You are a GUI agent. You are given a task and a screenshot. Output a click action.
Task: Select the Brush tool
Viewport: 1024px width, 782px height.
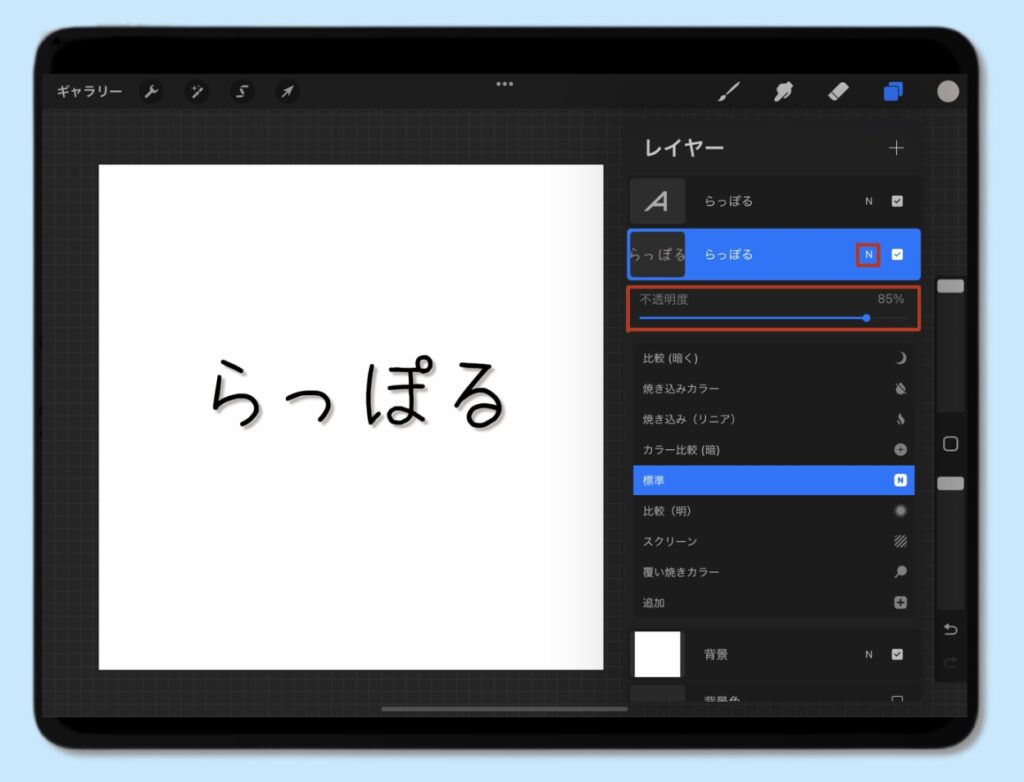(x=729, y=91)
